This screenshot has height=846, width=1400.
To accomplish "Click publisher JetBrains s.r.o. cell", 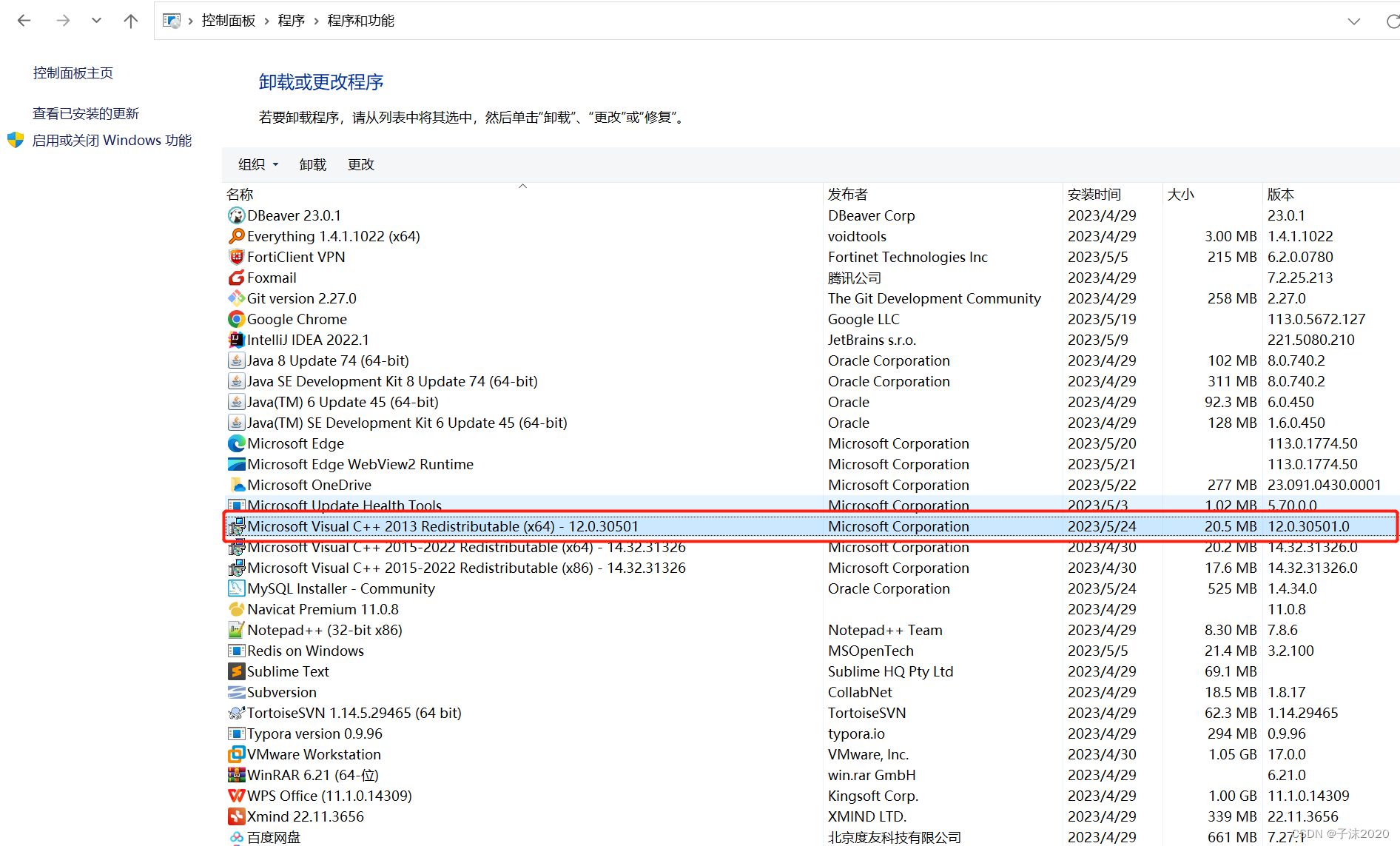I will click(872, 340).
